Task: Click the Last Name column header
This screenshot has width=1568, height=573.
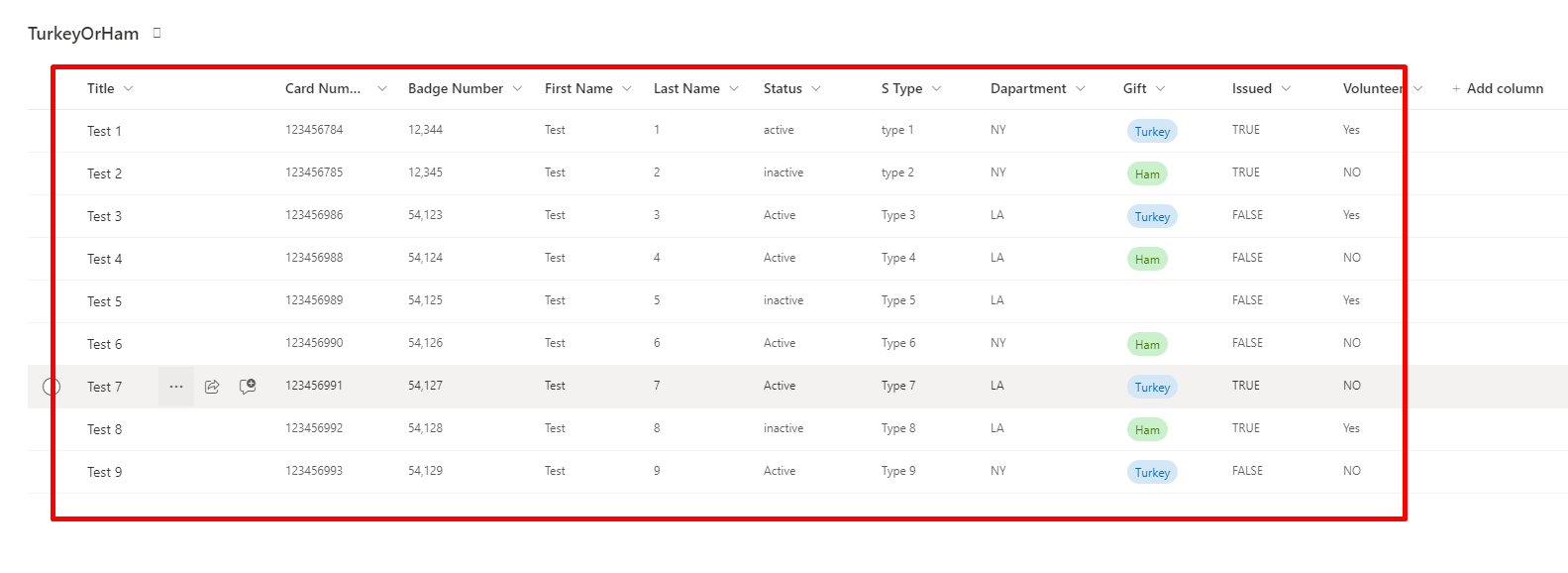Action: [x=686, y=88]
